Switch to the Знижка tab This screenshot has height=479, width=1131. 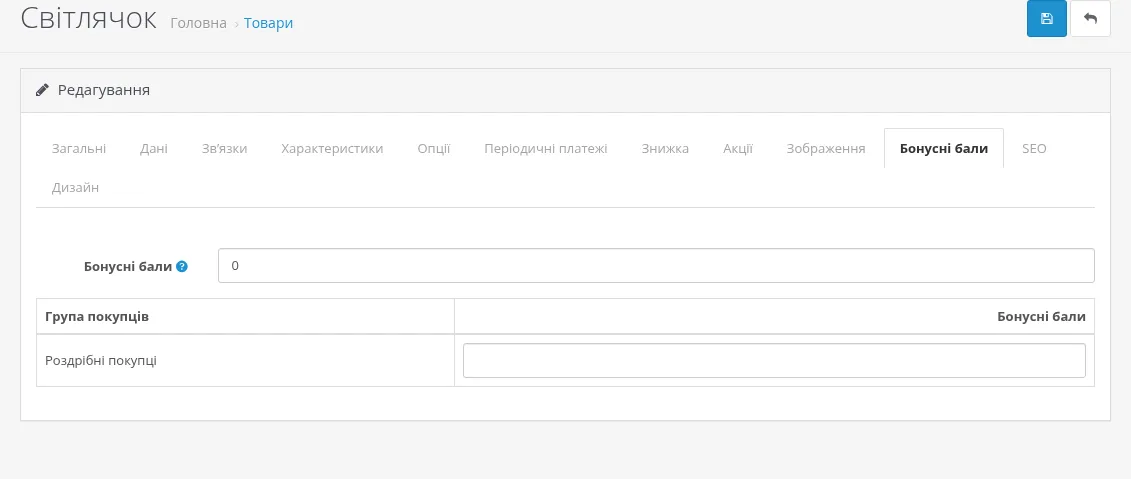point(665,149)
